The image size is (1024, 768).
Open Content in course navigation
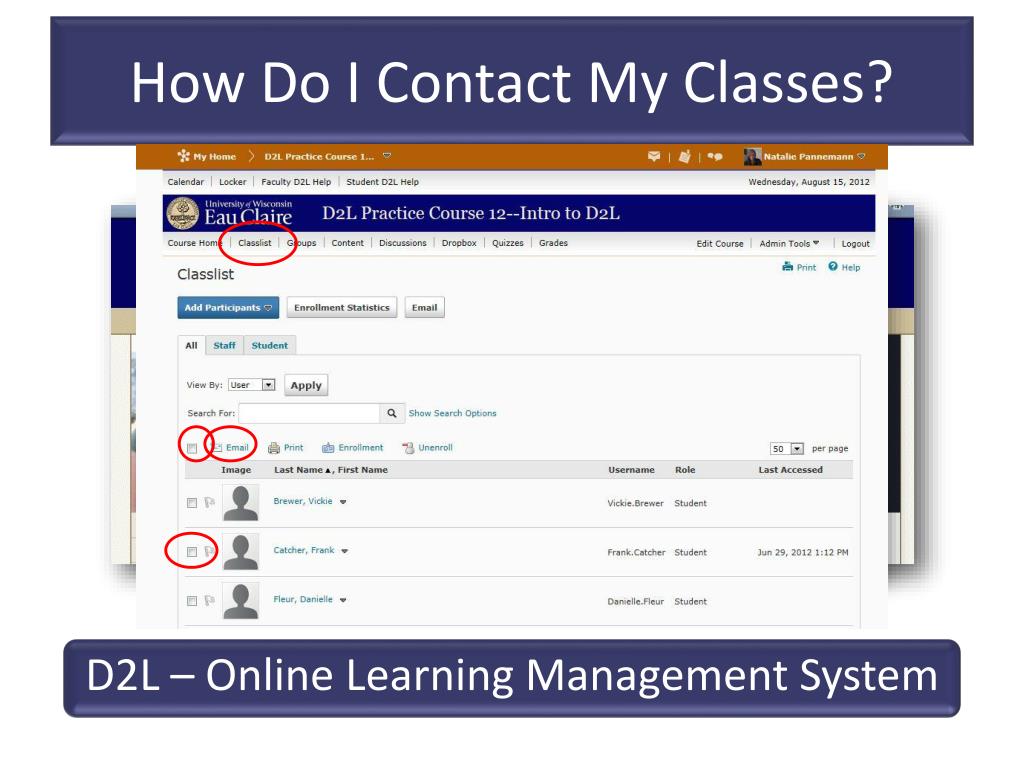(347, 243)
